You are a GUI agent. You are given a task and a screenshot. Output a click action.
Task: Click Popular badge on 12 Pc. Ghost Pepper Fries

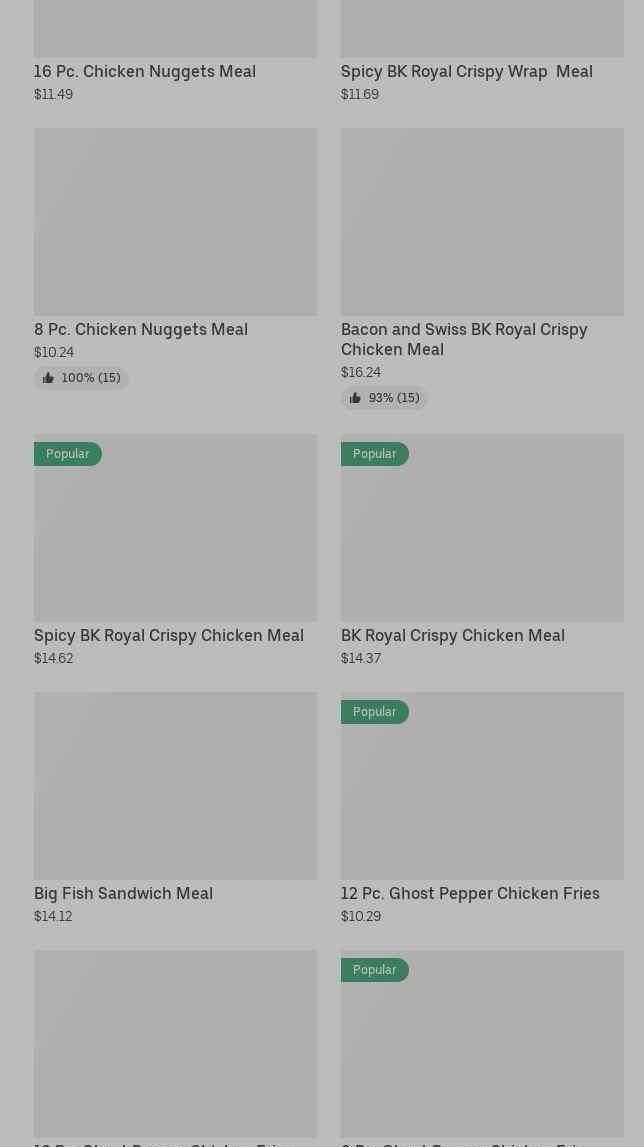(x=375, y=712)
